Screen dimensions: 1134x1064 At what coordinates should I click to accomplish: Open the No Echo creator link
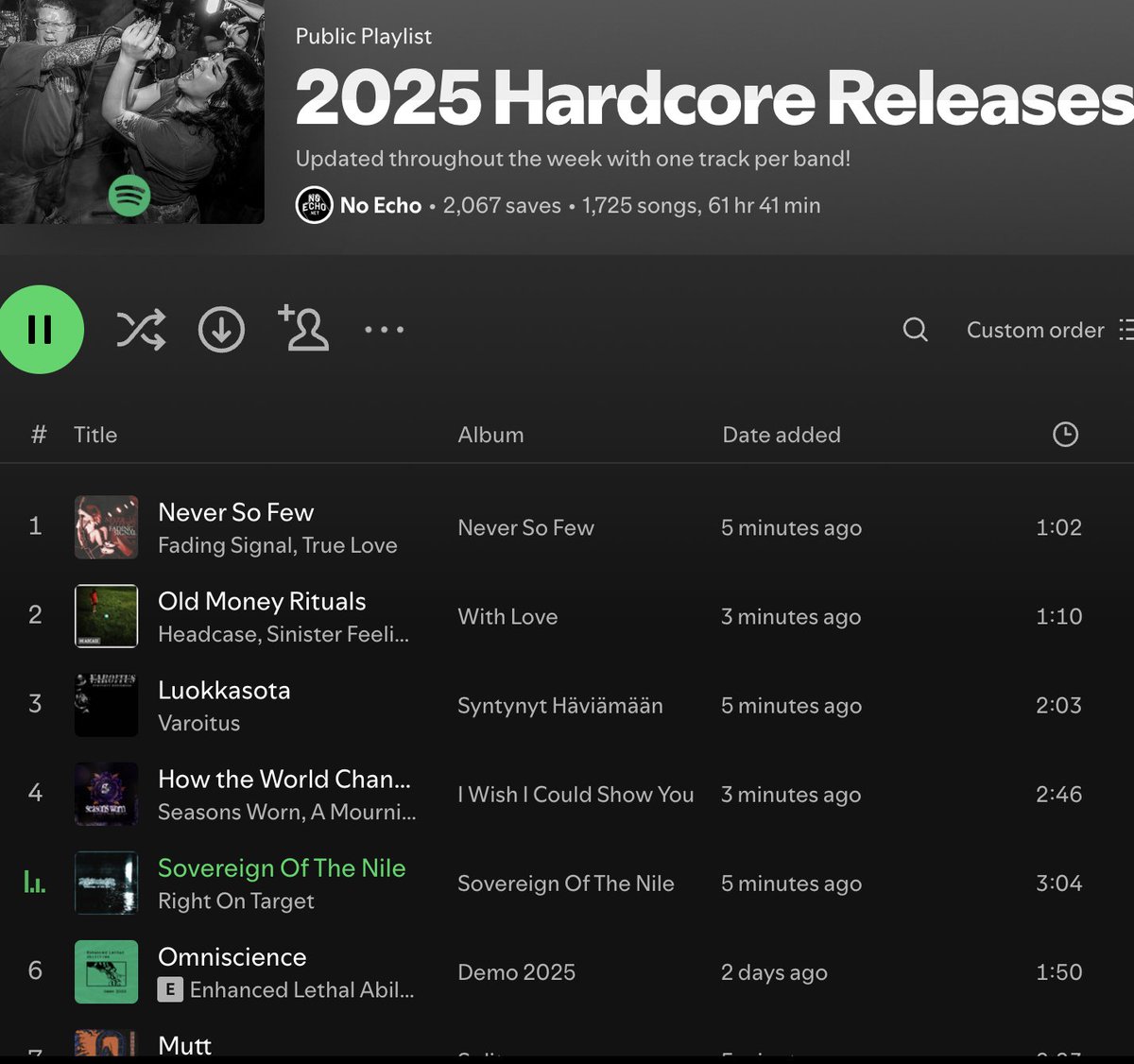coord(381,205)
